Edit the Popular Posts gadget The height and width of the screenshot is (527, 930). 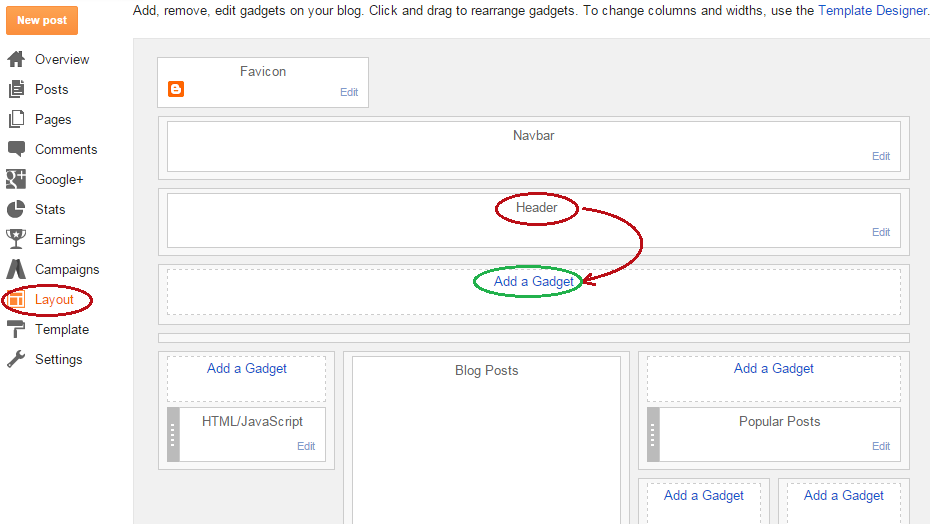(x=881, y=446)
